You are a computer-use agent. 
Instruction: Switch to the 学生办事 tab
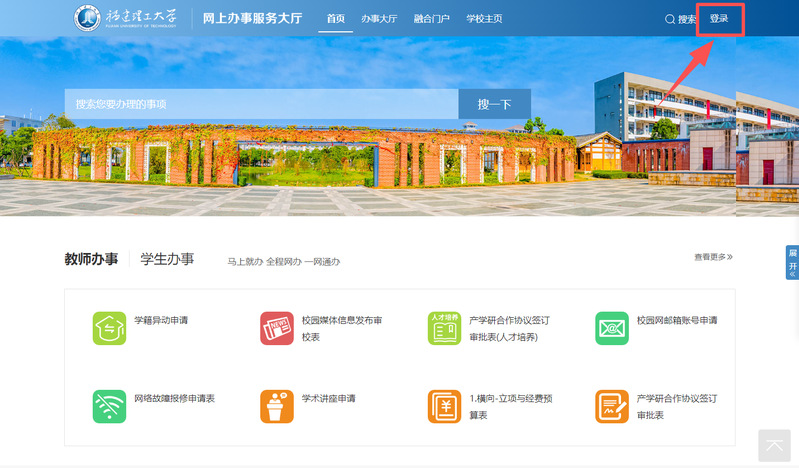click(167, 259)
